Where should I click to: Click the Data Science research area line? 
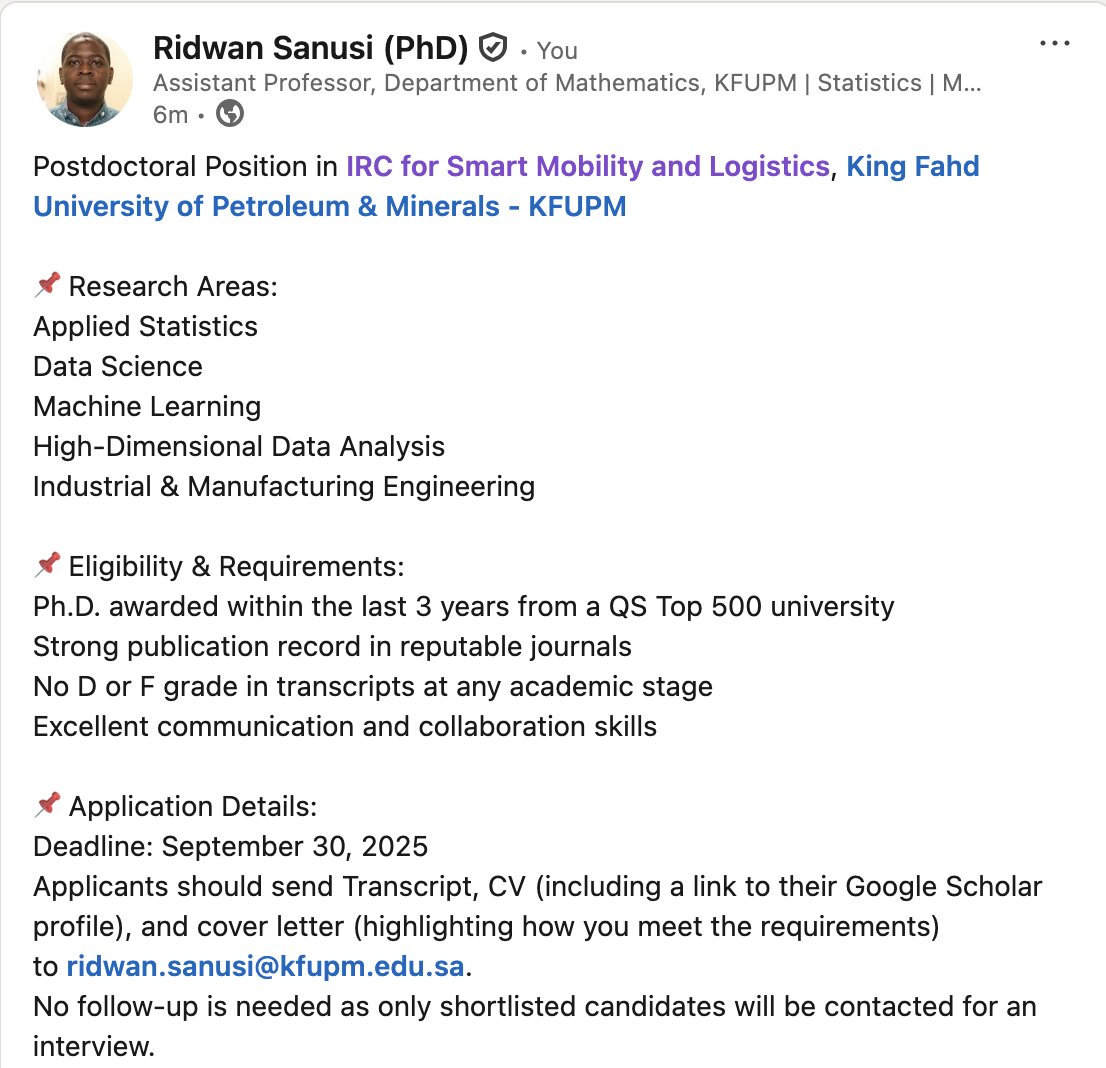[x=118, y=367]
